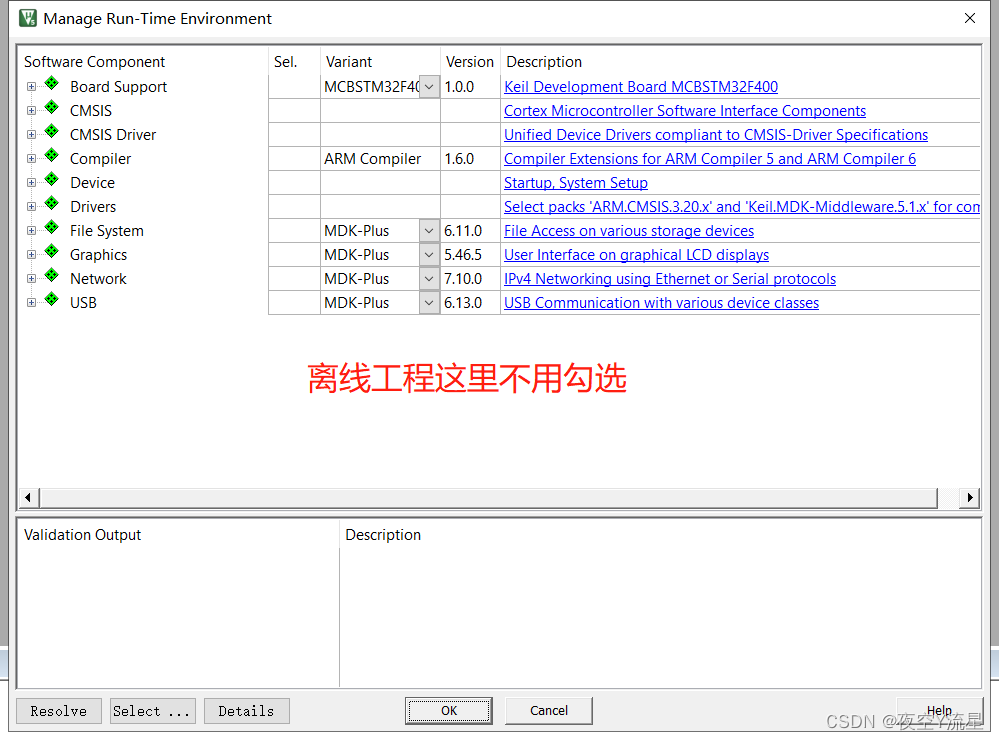Viewport: 999px width, 740px height.
Task: Select version cell 6.11.0
Action: point(470,231)
